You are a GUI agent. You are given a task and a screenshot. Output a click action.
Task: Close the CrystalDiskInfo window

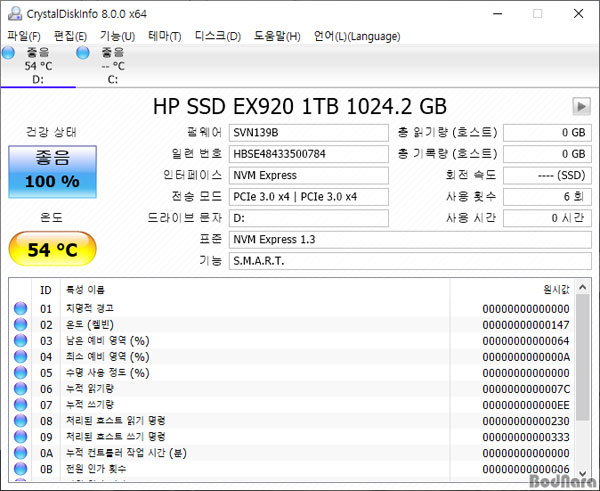click(579, 14)
